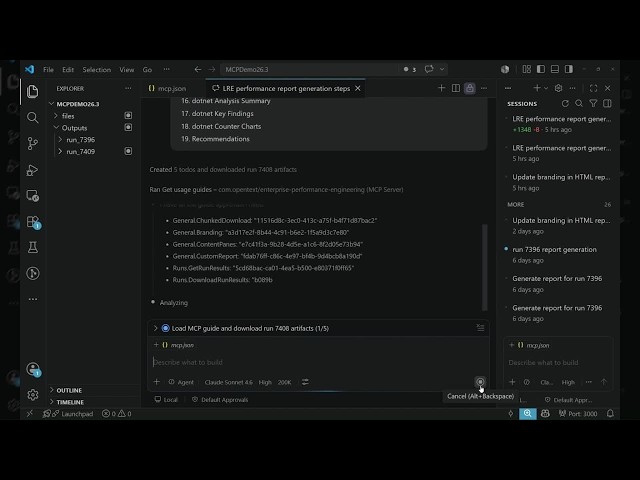The image size is (640, 480).
Task: Expand the files folder
Action: click(x=68, y=116)
